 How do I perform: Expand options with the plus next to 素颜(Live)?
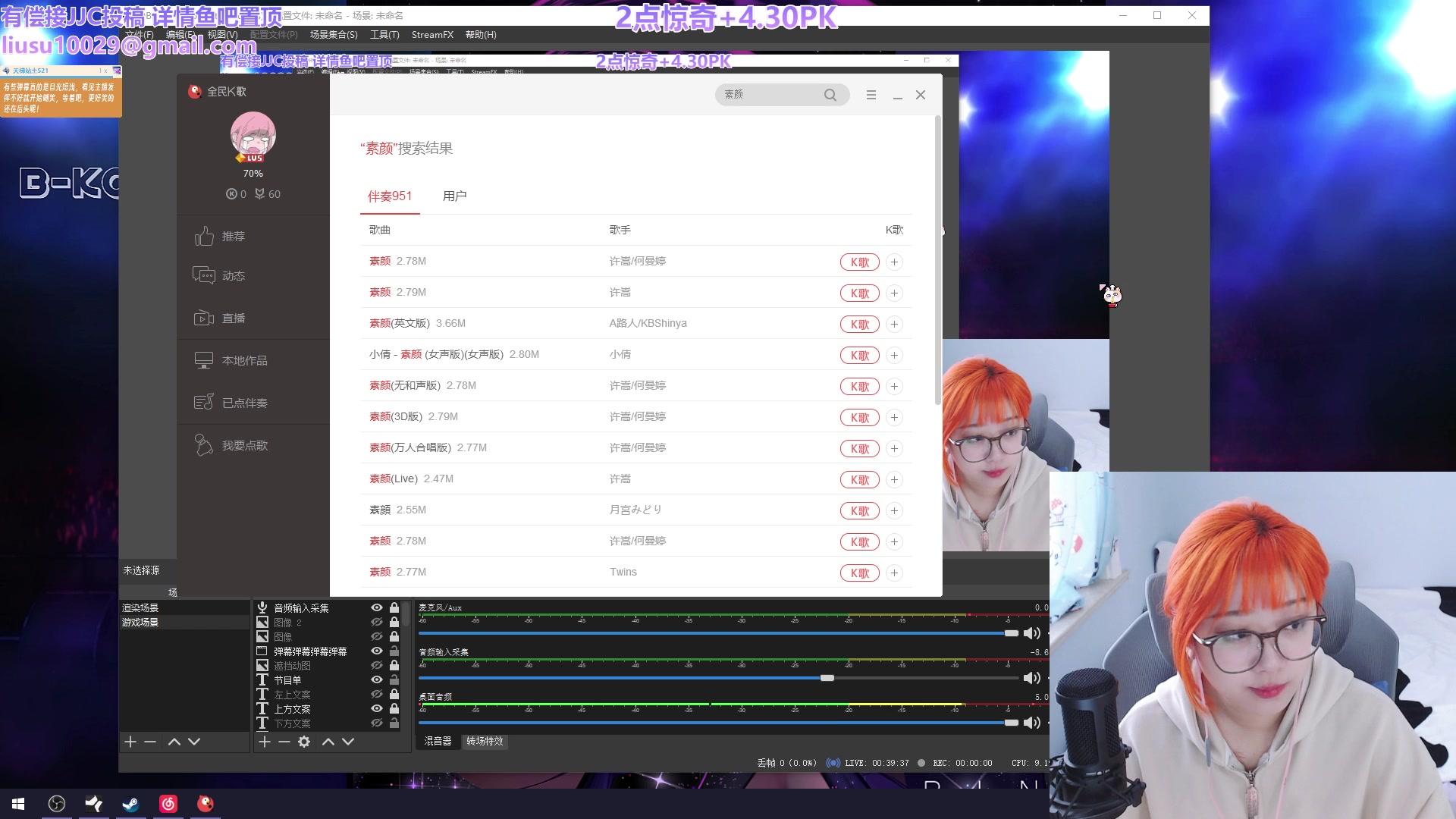895,479
